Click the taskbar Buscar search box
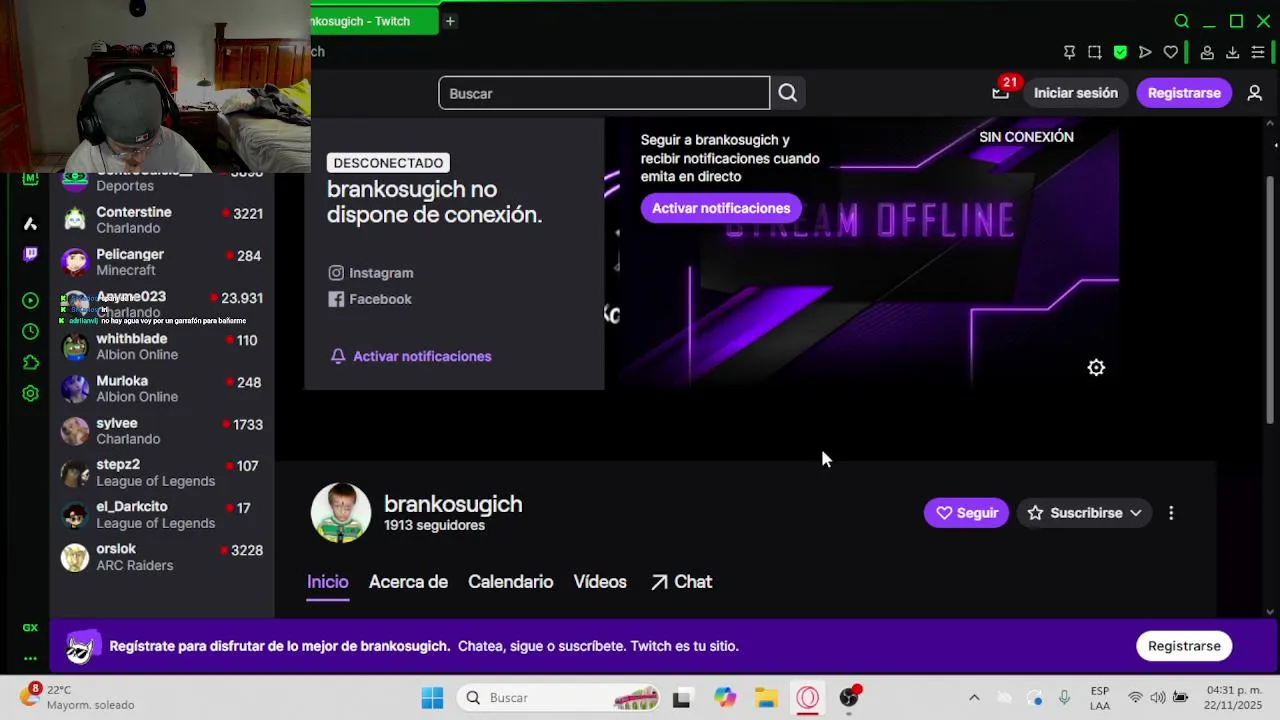This screenshot has height=720, width=1280. click(560, 698)
